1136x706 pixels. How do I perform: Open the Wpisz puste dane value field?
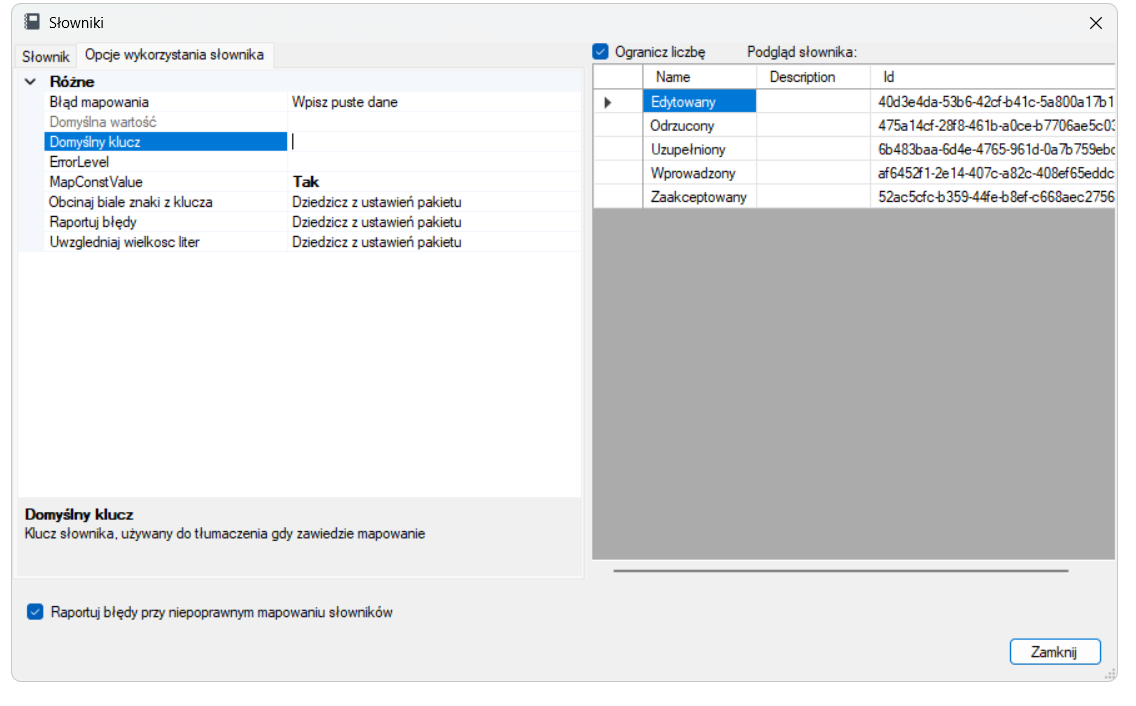tap(434, 102)
